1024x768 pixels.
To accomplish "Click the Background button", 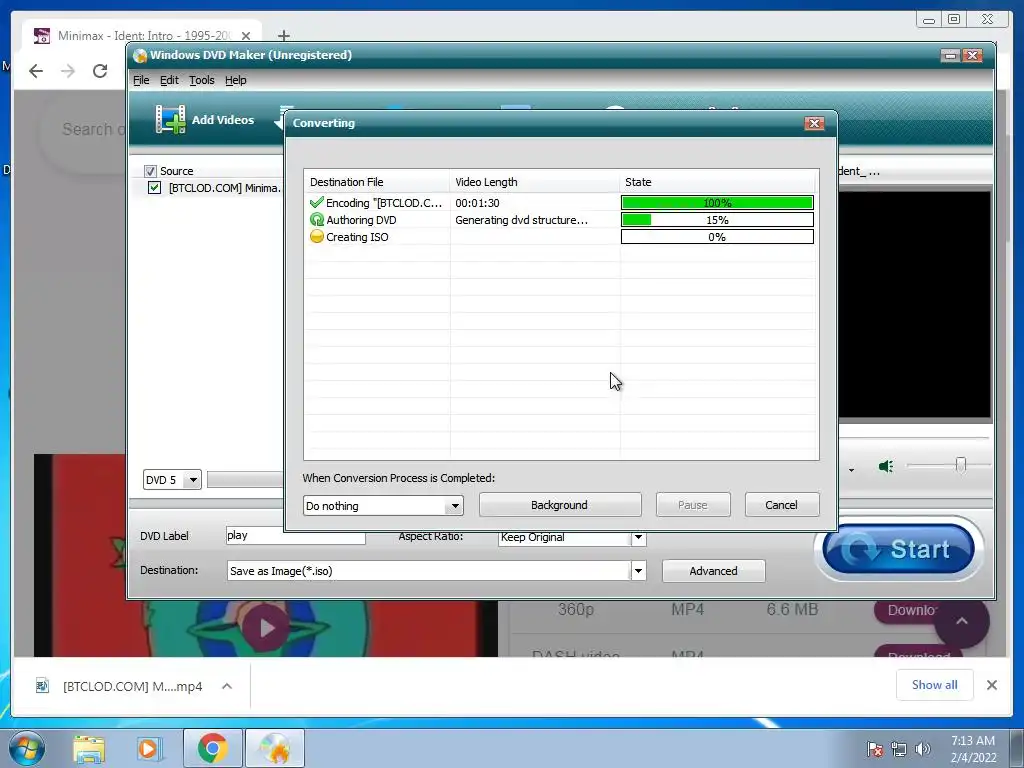I will (560, 505).
